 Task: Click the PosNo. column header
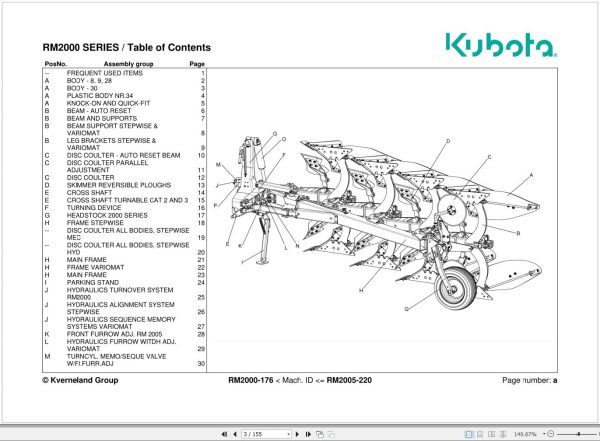tap(55, 64)
